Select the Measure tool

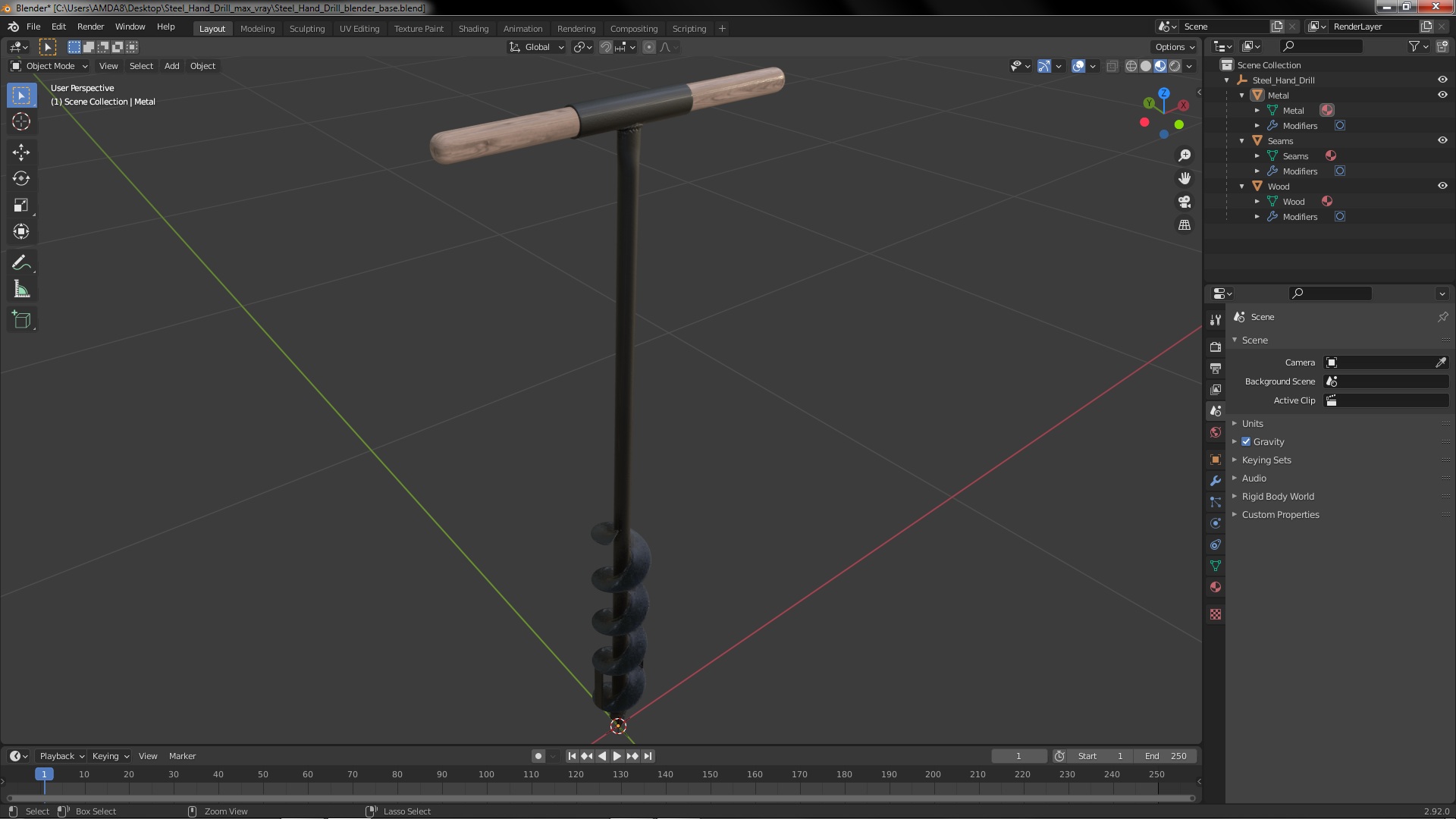[x=21, y=290]
